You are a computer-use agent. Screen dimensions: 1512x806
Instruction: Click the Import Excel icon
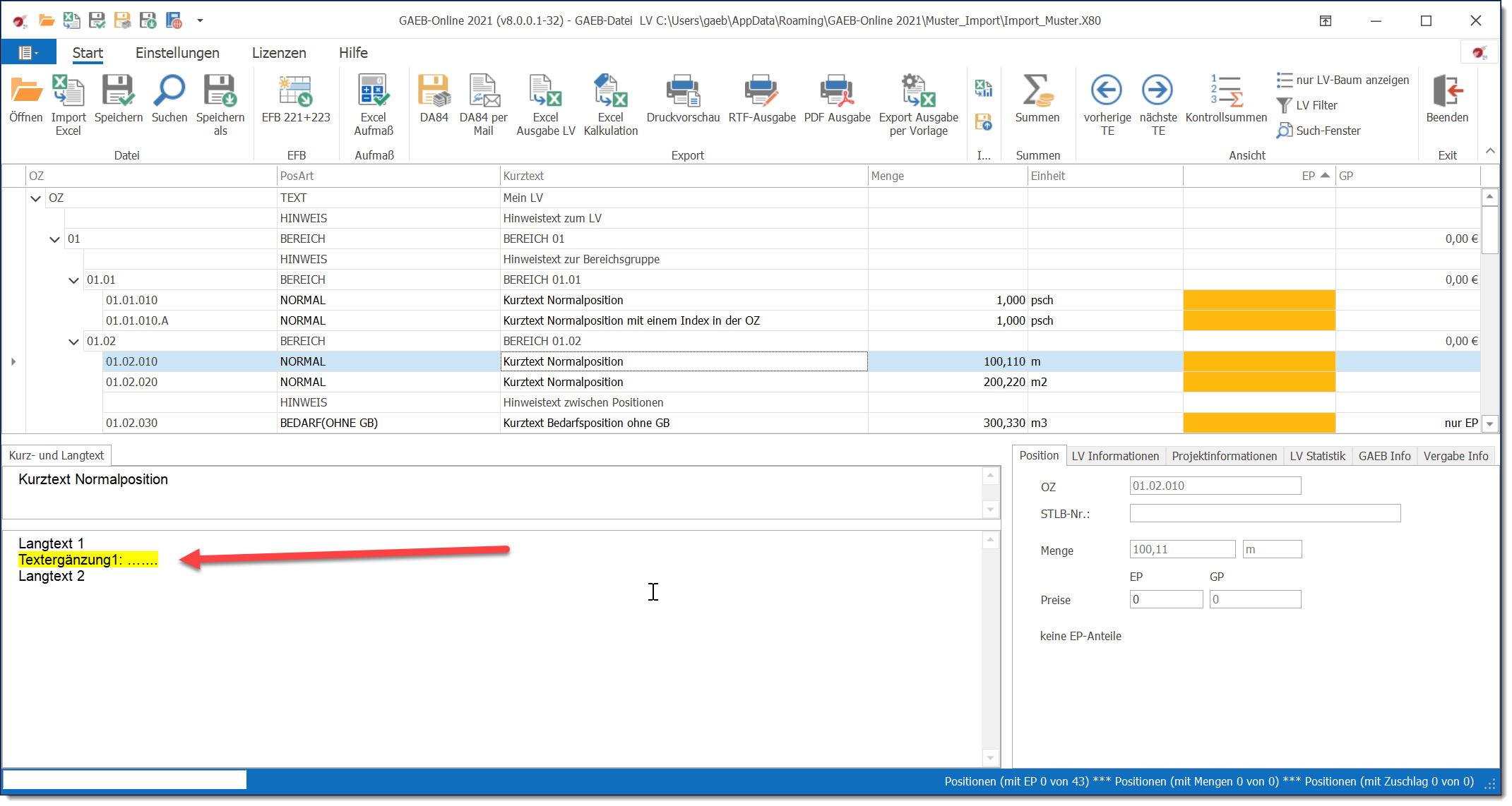pyautogui.click(x=68, y=92)
